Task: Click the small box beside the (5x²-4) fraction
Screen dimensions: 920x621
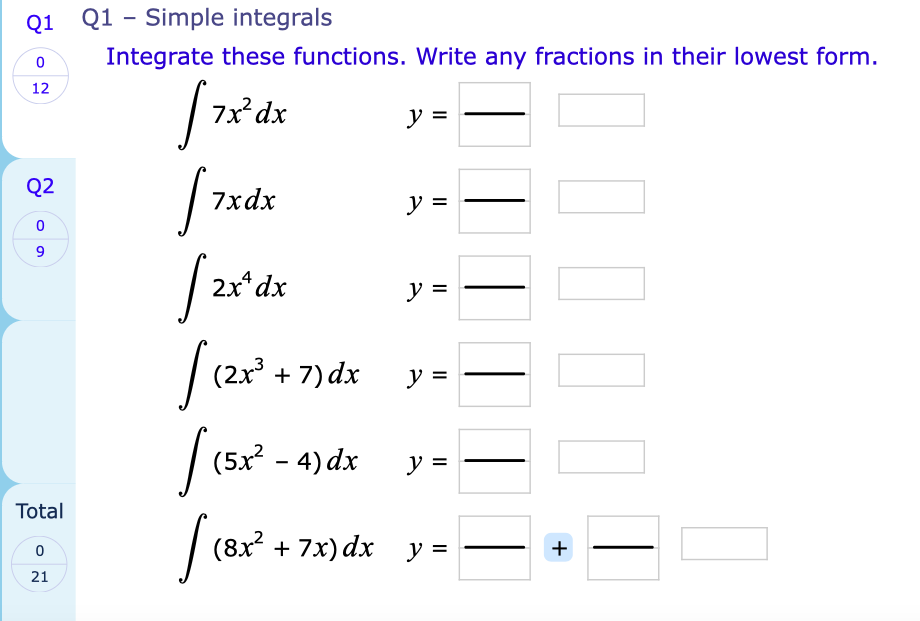Action: (x=601, y=456)
